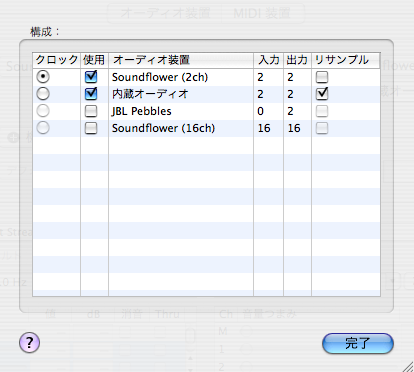414x372 pixels.
Task: Click the クロック column header
Action: tap(56, 60)
